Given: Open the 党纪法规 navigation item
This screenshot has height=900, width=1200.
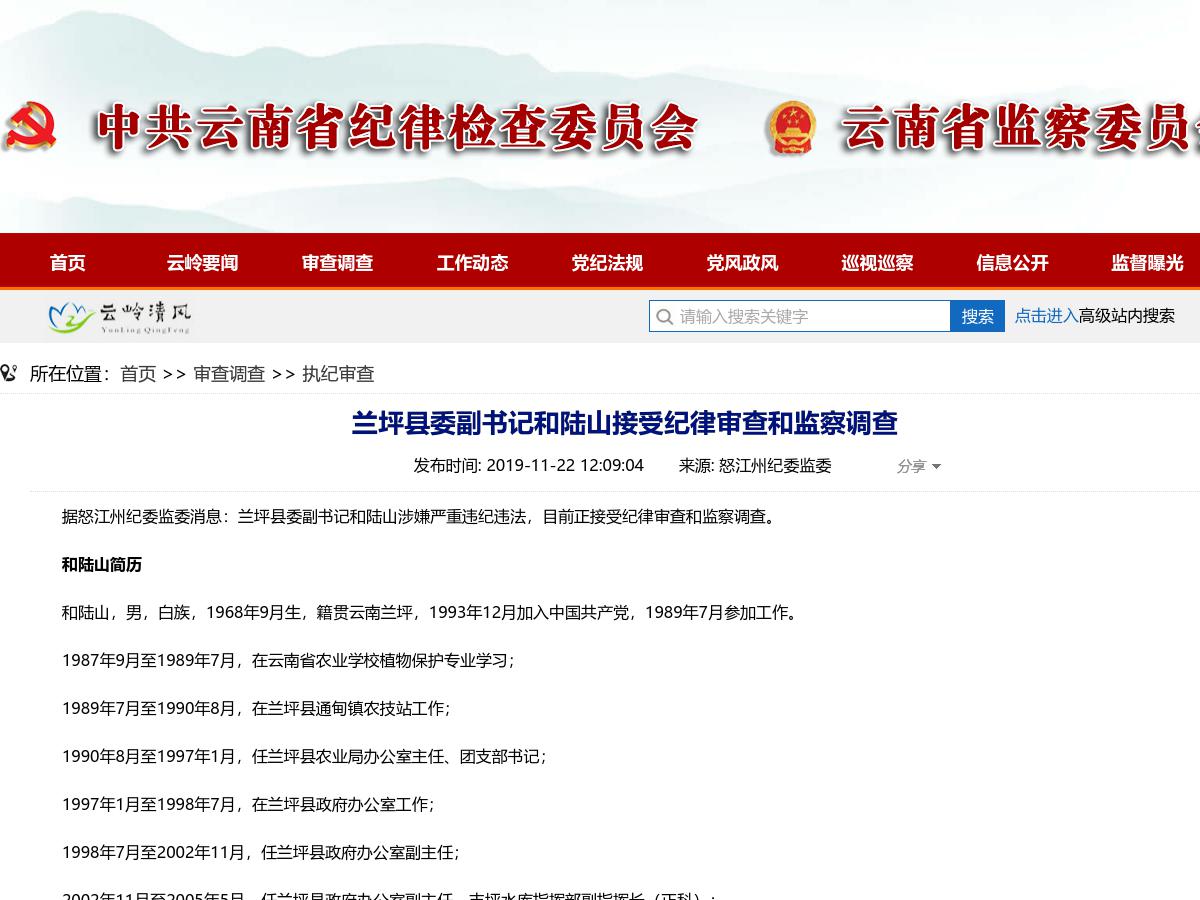Looking at the screenshot, I should (607, 263).
